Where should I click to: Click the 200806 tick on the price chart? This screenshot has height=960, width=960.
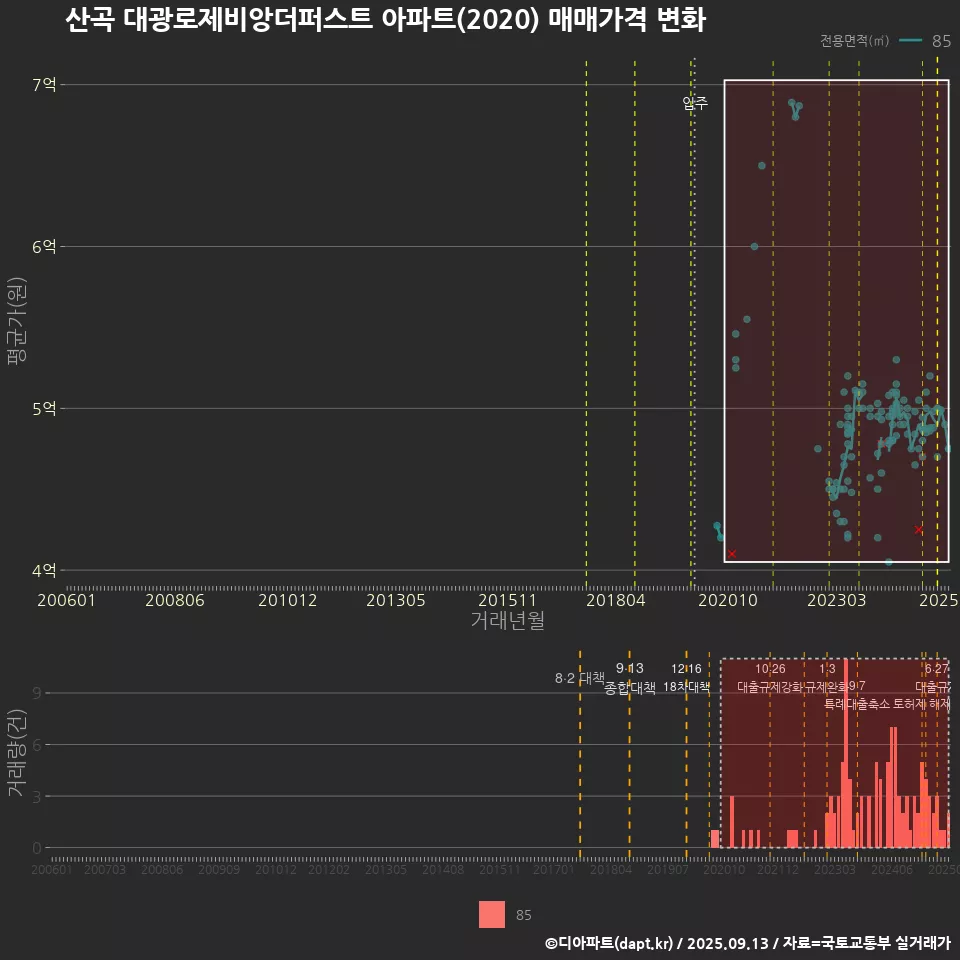pyautogui.click(x=174, y=600)
